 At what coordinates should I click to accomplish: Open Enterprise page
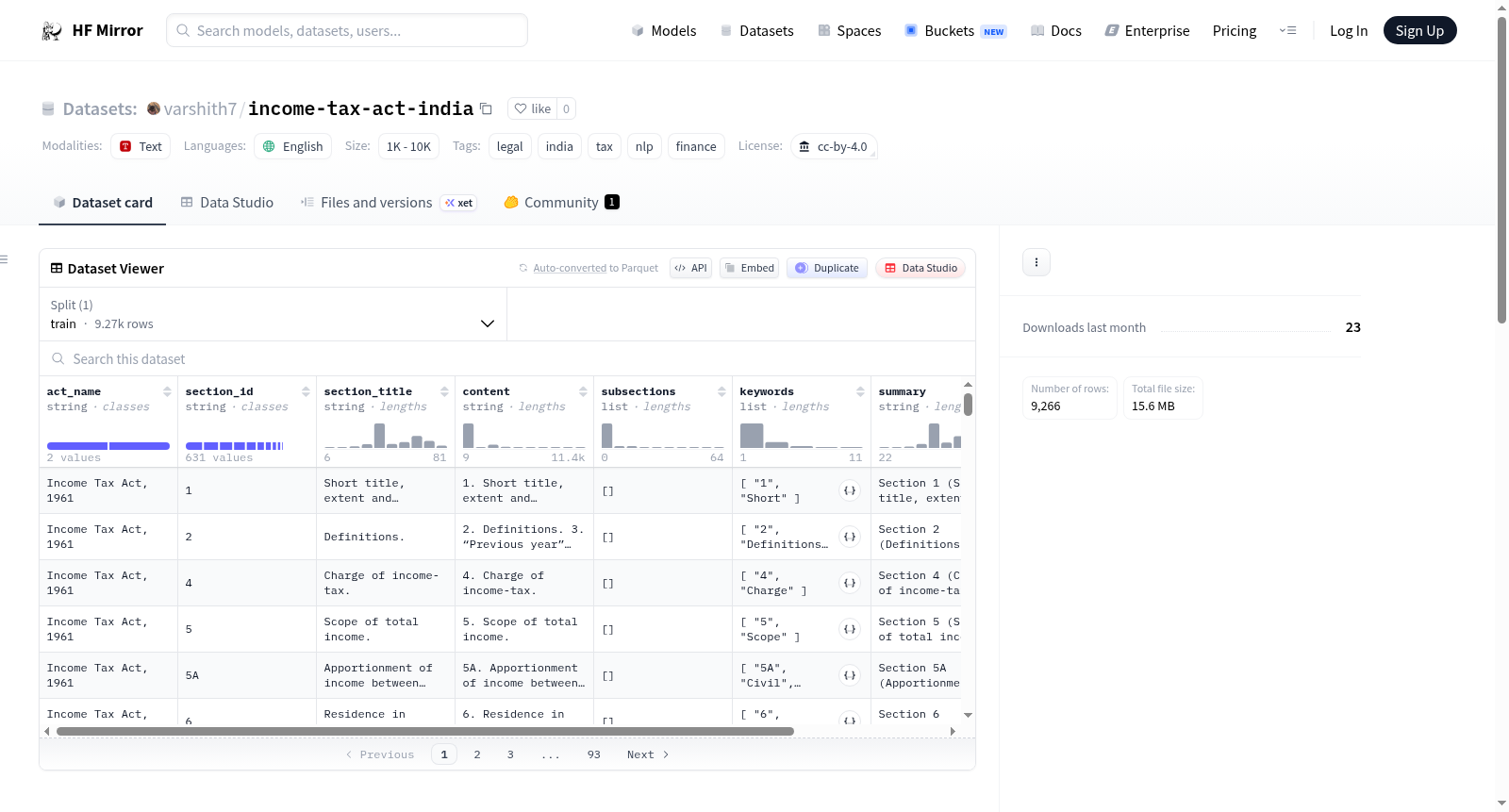(x=1147, y=30)
